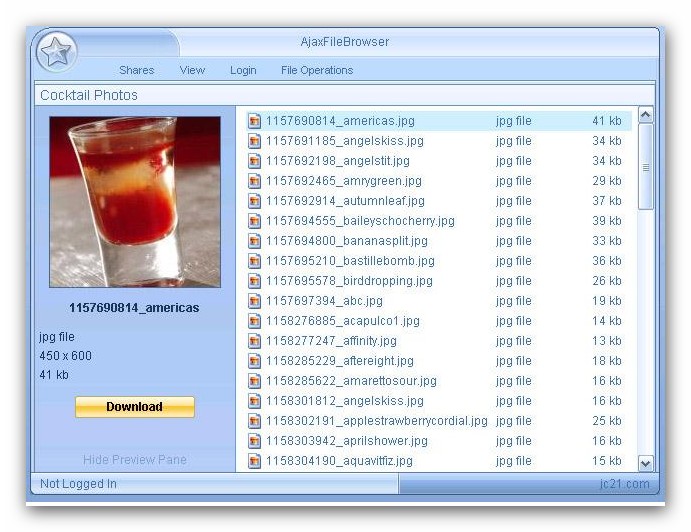Click the AjaxFileBrowser window title

click(345, 42)
